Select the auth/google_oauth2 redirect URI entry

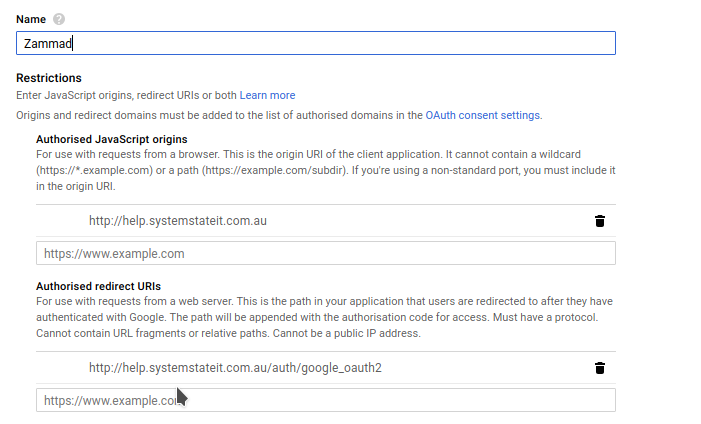[x=235, y=367]
